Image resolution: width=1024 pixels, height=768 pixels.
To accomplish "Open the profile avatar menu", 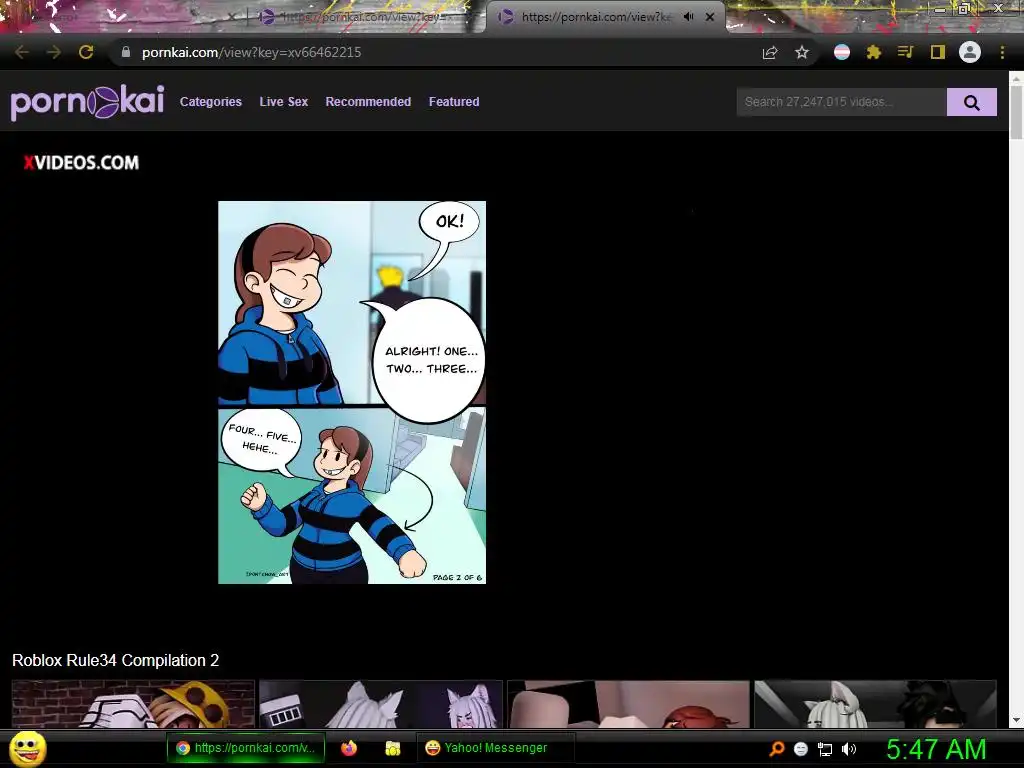I will (x=970, y=52).
